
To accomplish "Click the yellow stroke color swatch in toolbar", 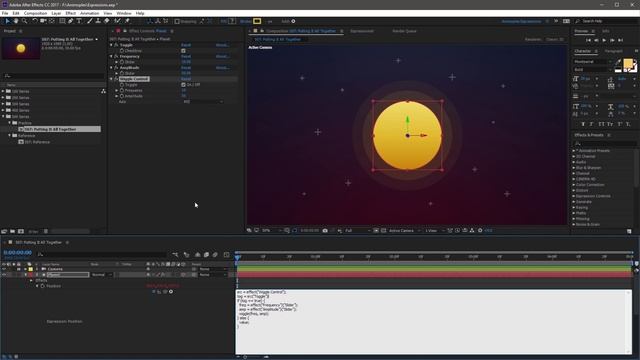I will pyautogui.click(x=257, y=21).
